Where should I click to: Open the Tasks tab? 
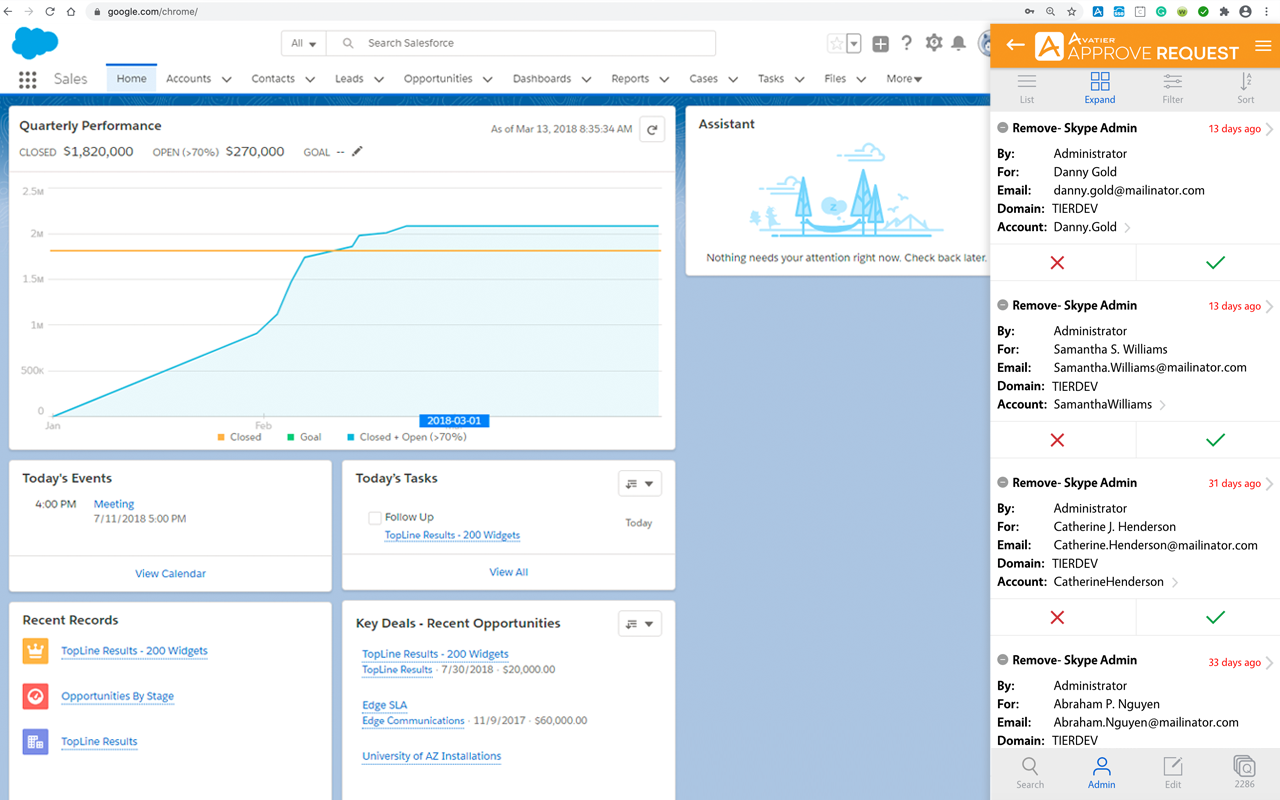pos(771,79)
